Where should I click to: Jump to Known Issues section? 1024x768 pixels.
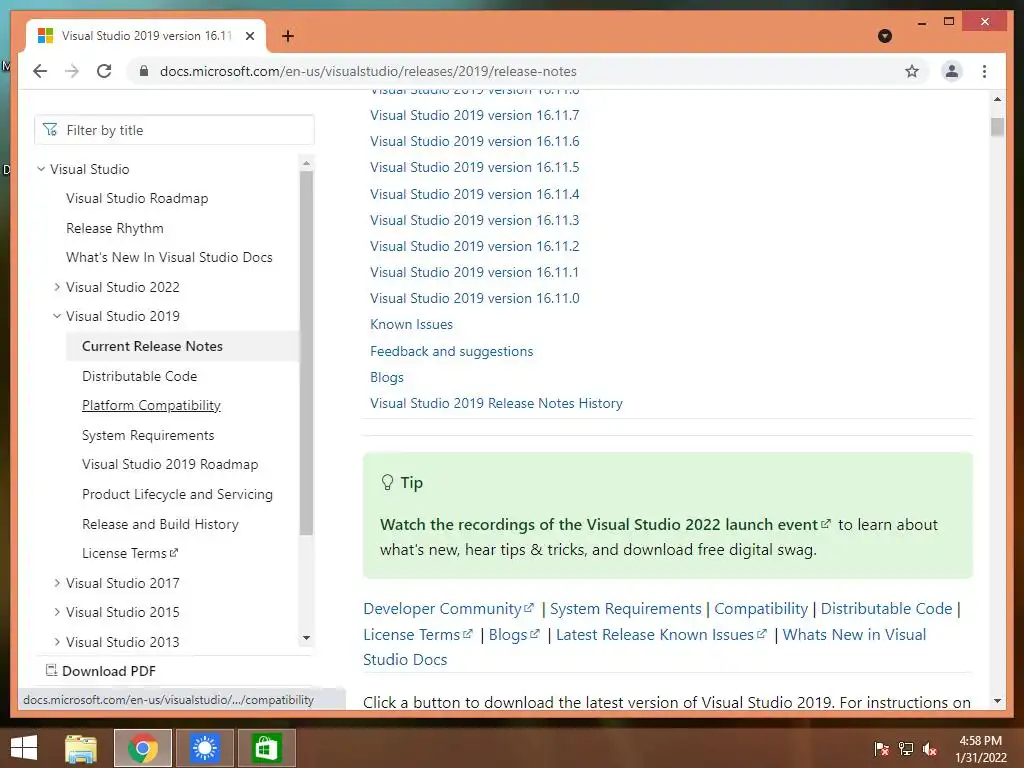[411, 325]
